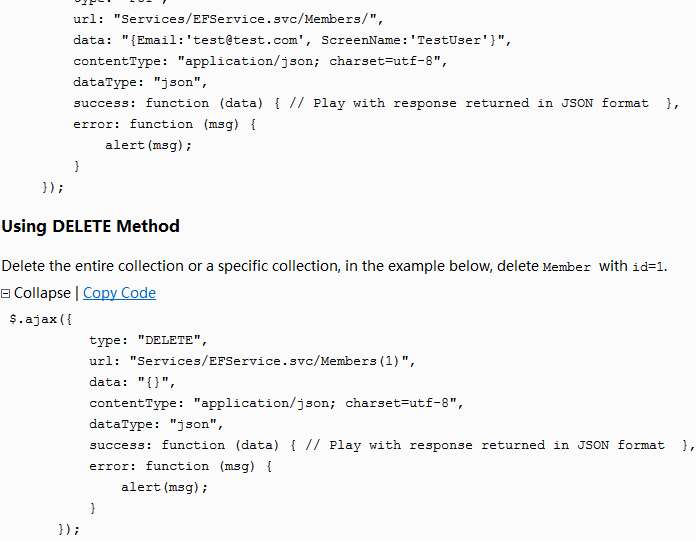The width and height of the screenshot is (696, 541).
Task: Click contentType line in DELETE block
Action: [275, 403]
